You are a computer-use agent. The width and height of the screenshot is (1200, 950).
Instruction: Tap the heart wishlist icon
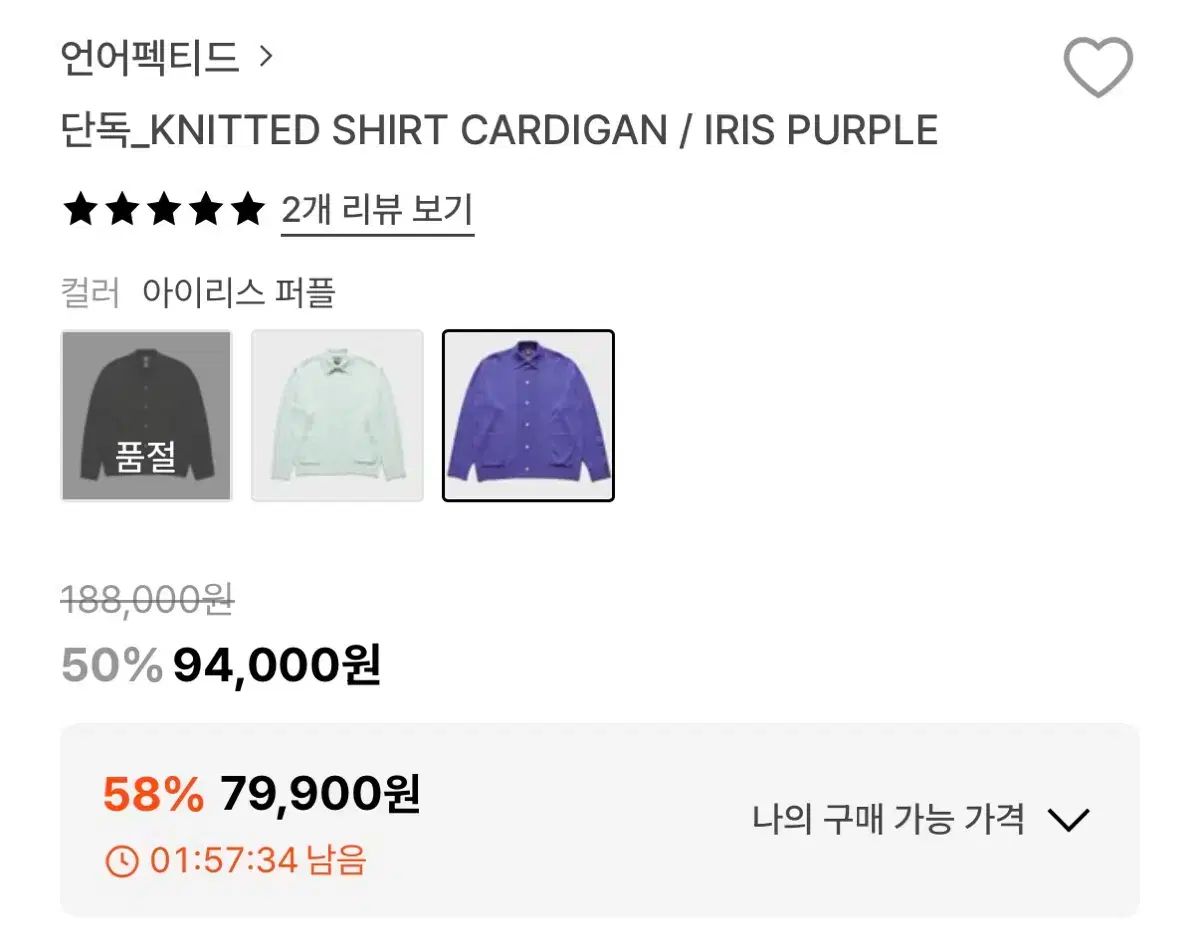pyautogui.click(x=1097, y=67)
